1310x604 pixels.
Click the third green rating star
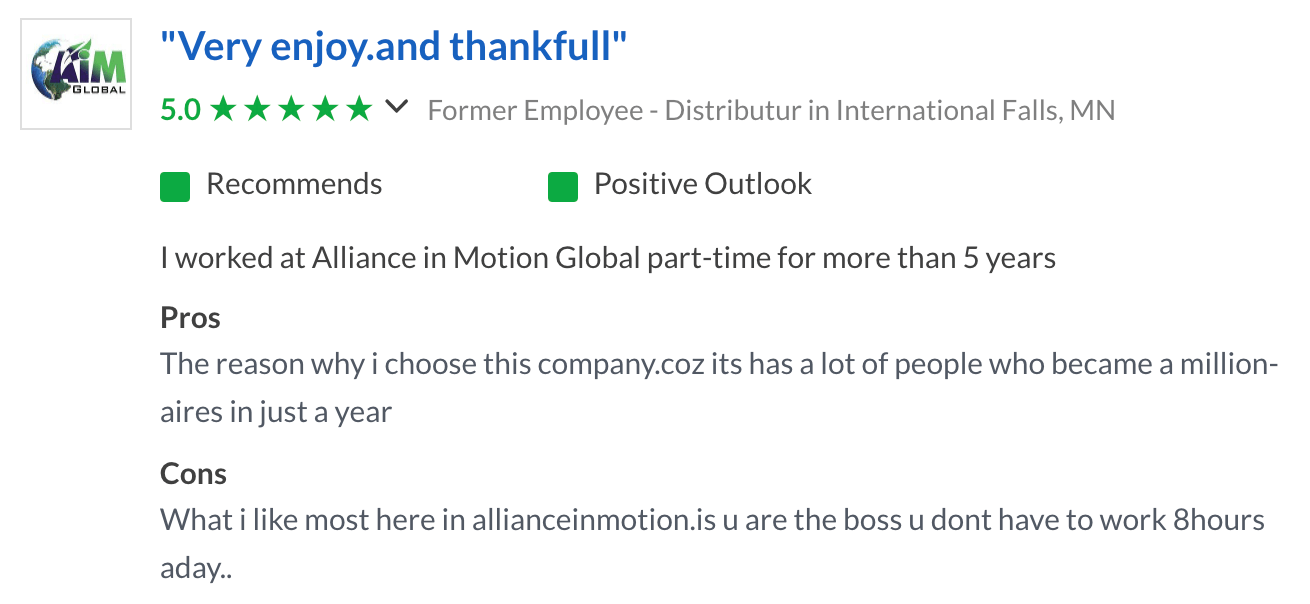point(292,109)
